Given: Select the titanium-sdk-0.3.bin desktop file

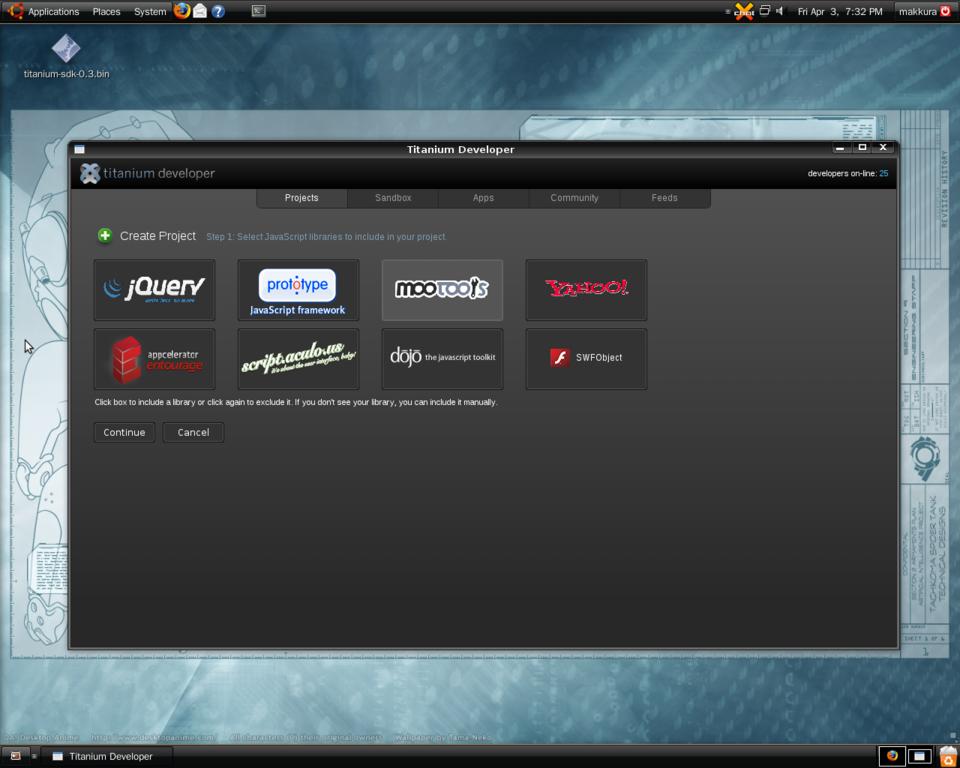Looking at the screenshot, I should click(x=66, y=50).
